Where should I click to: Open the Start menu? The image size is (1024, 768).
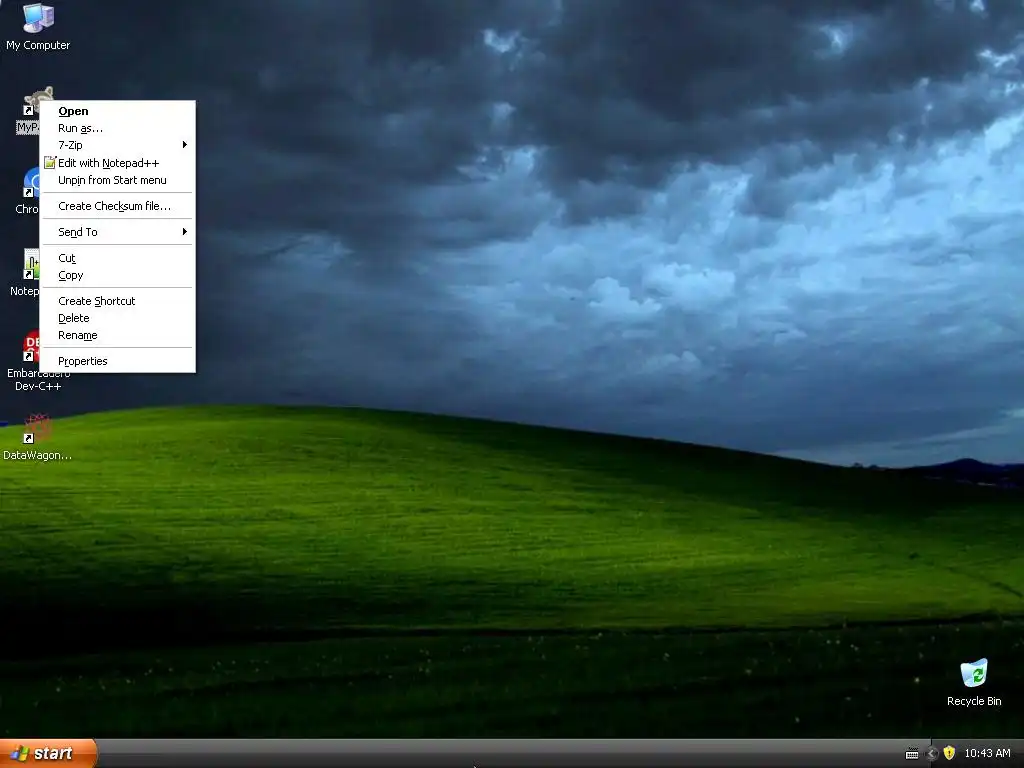tap(48, 753)
